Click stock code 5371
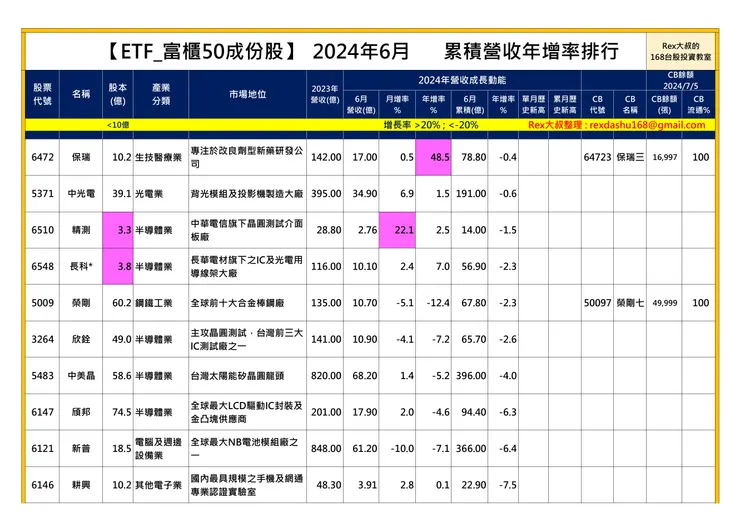Image resolution: width=740 pixels, height=523 pixels. (42, 194)
